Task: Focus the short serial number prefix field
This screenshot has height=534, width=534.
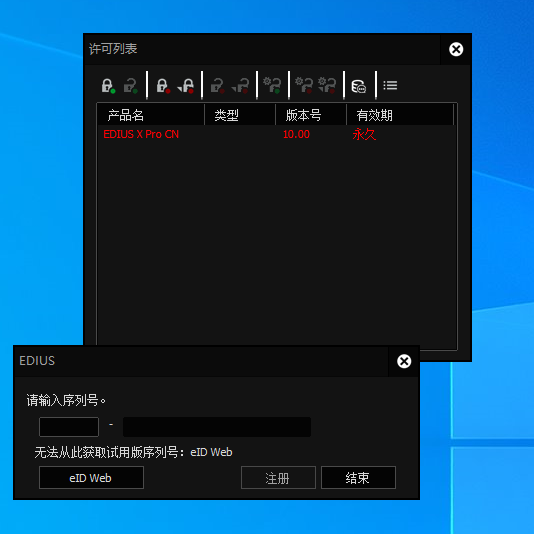Action: 69,427
